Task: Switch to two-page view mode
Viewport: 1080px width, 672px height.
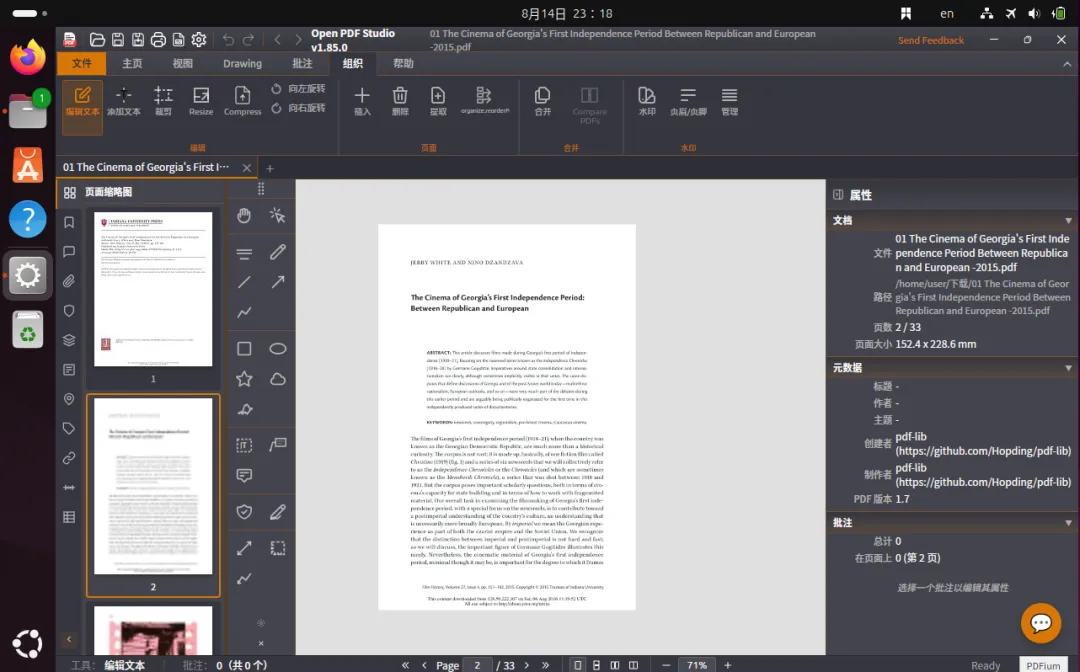Action: click(615, 665)
